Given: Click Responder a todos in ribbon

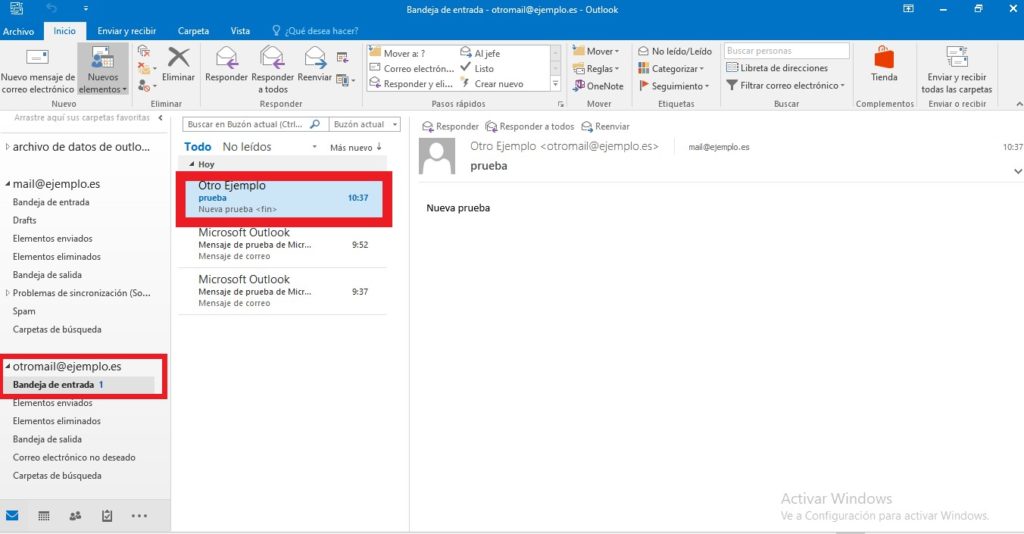Looking at the screenshot, I should (x=272, y=71).
